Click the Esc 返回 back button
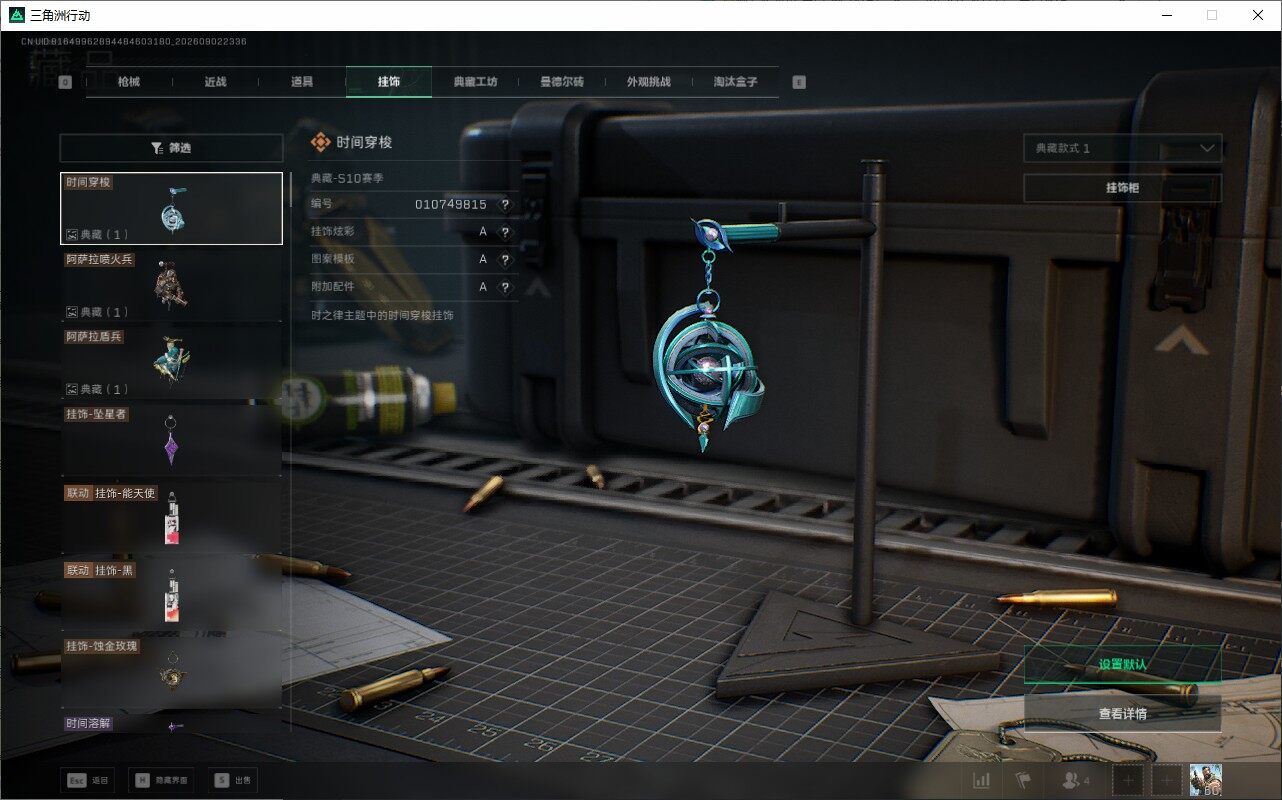Screen dimensions: 1282x800 point(87,780)
